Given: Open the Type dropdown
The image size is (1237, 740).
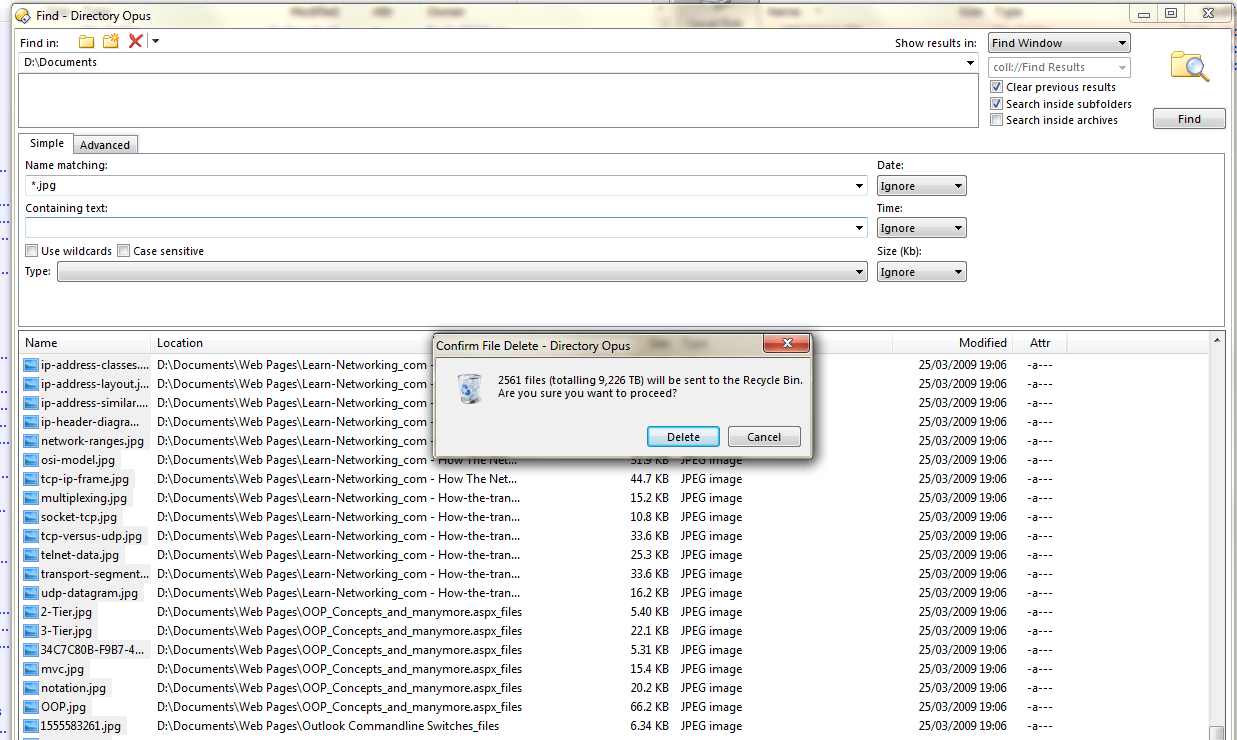Looking at the screenshot, I should [x=462, y=272].
